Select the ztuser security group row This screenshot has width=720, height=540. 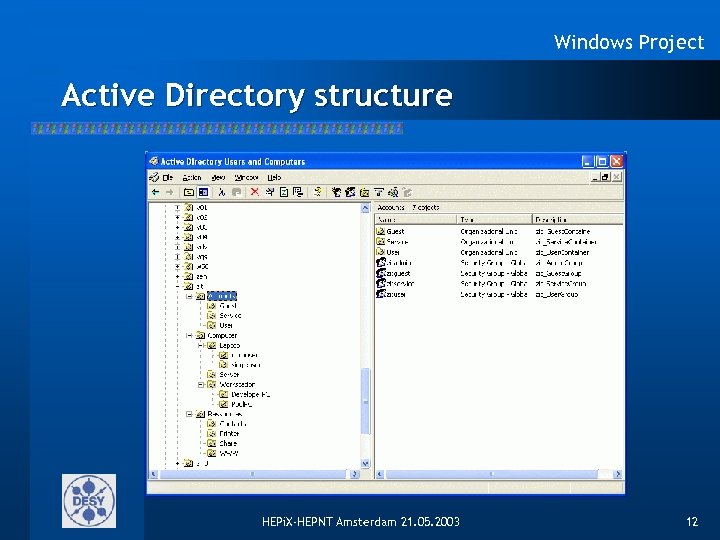[396, 294]
